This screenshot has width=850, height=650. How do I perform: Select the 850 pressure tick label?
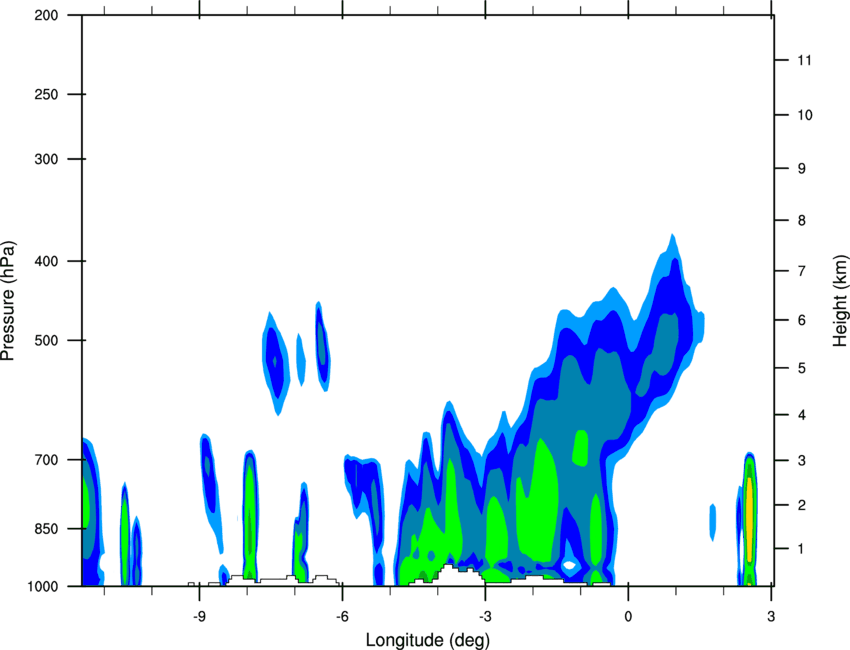46,529
